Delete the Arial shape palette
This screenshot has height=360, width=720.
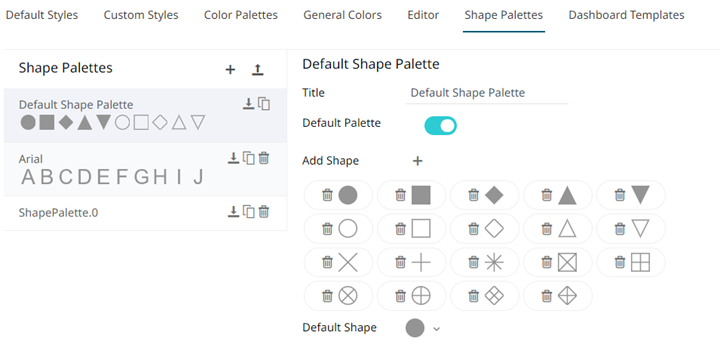(264, 158)
